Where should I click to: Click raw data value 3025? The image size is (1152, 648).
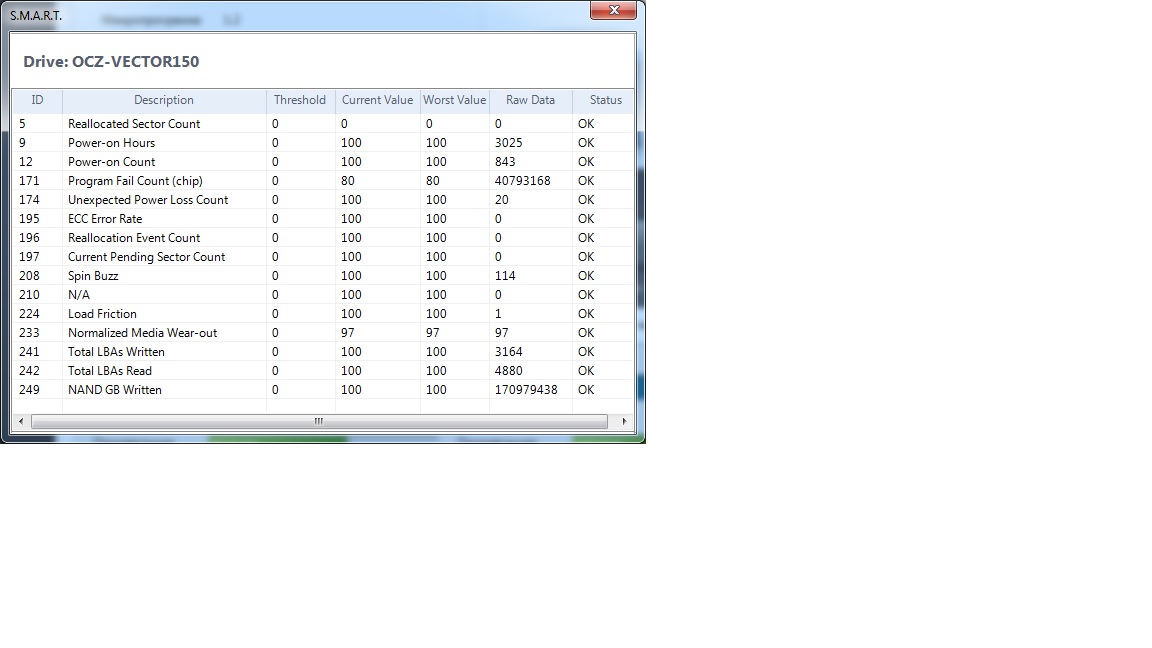[x=508, y=143]
